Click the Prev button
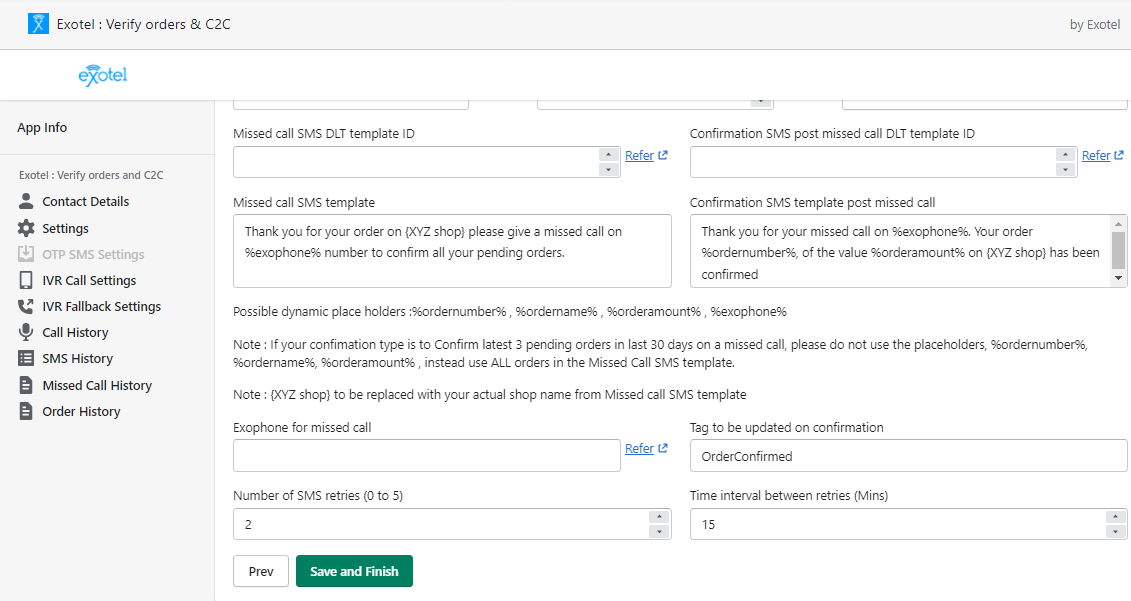The width and height of the screenshot is (1131, 601). pos(260,571)
